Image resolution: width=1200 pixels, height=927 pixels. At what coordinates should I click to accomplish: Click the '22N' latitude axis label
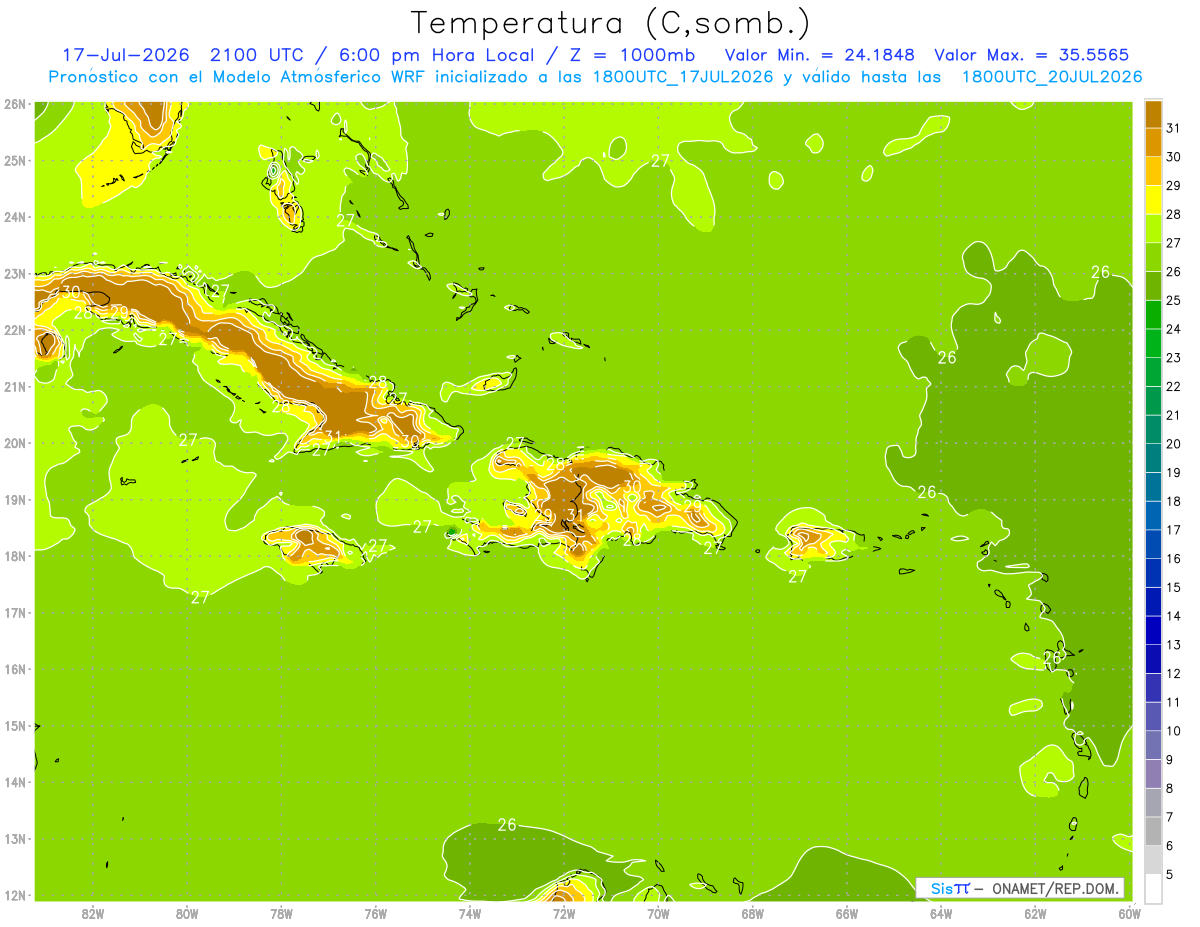14,330
